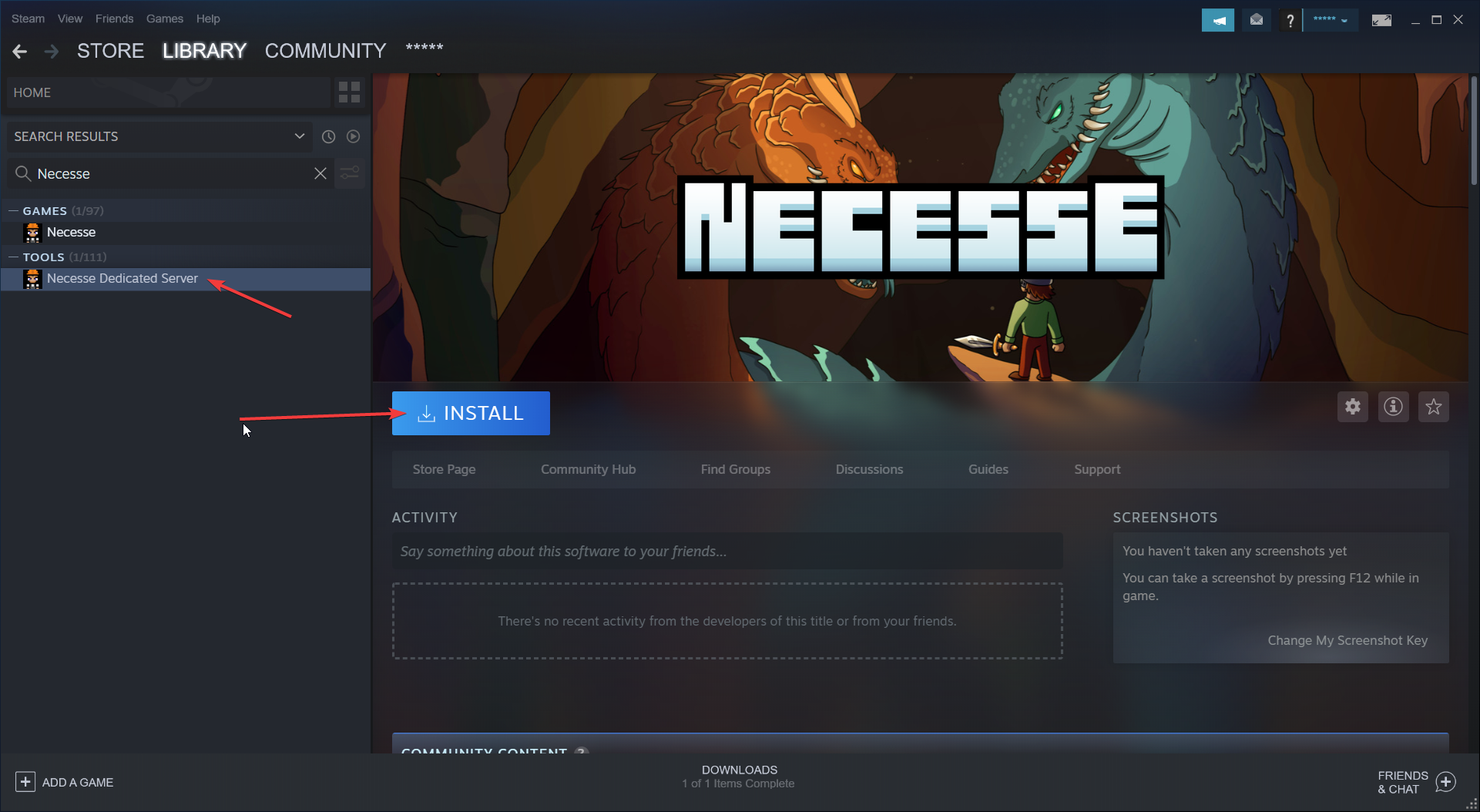
Task: Sort by recent activity clock icon
Action: [328, 136]
